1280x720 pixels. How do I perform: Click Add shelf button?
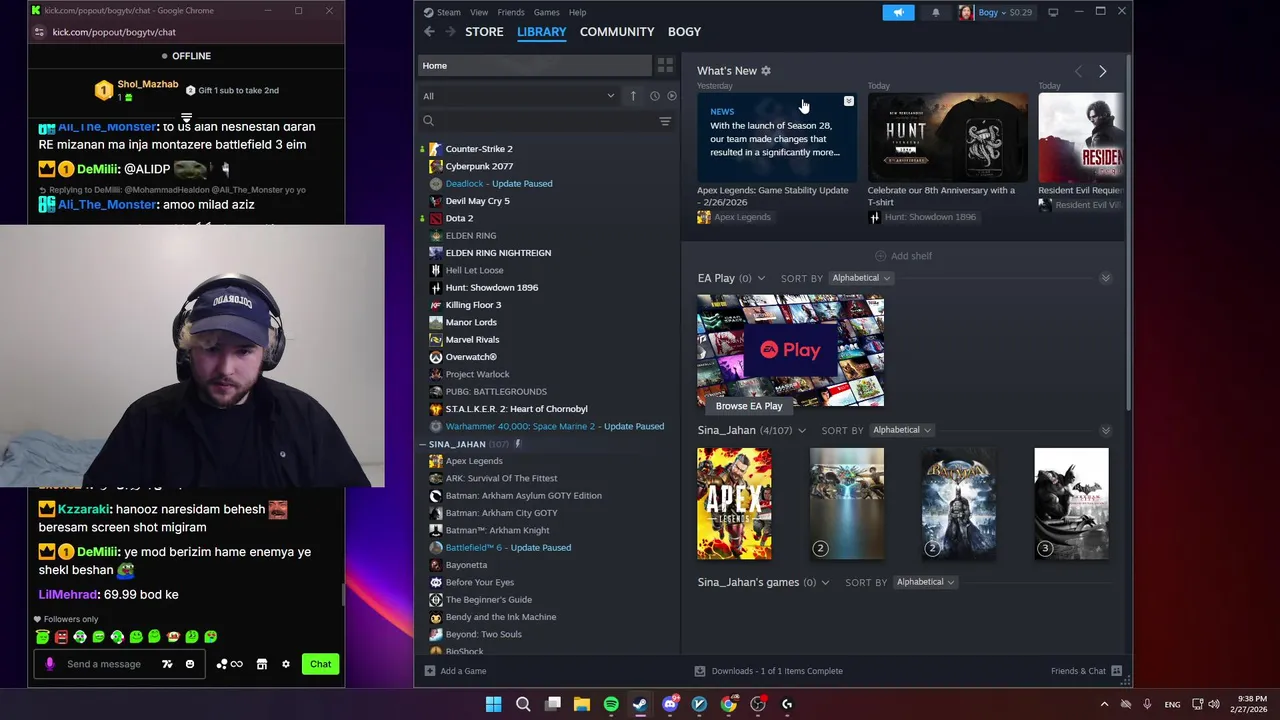[903, 256]
